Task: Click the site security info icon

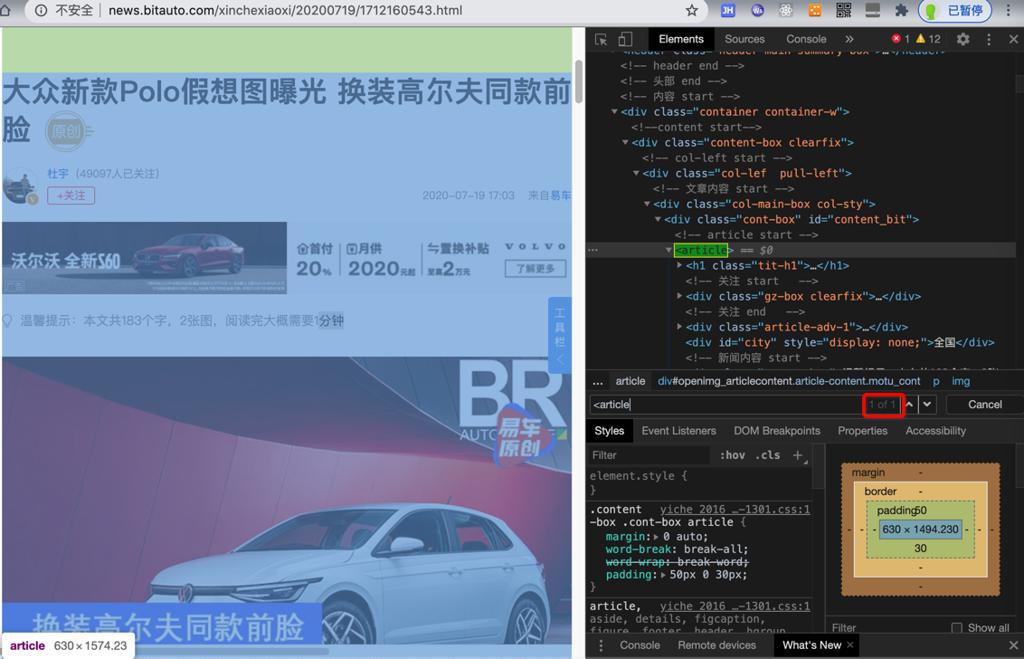Action: [x=40, y=10]
